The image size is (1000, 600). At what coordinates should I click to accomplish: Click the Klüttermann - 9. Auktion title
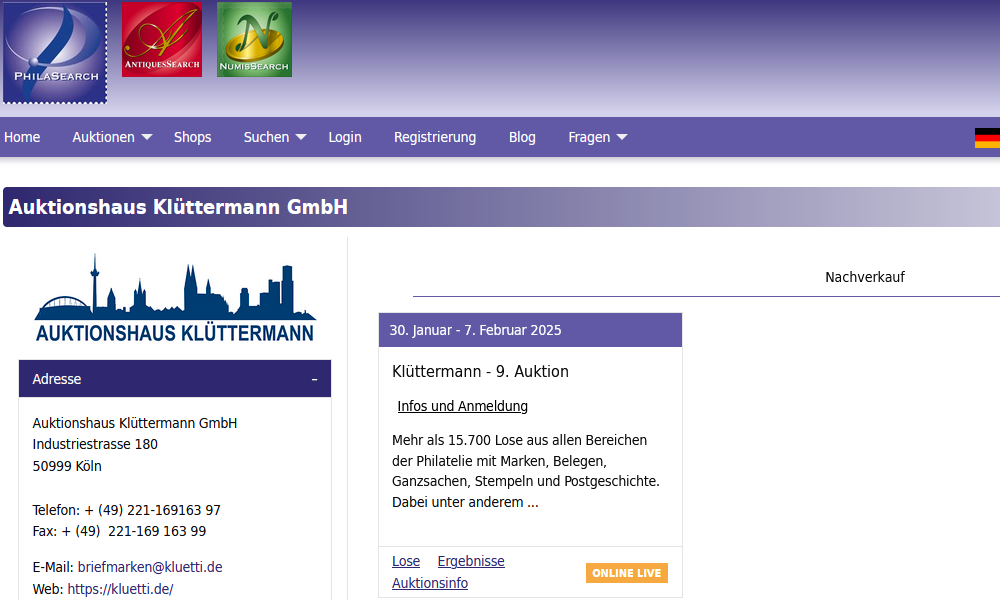tap(480, 371)
